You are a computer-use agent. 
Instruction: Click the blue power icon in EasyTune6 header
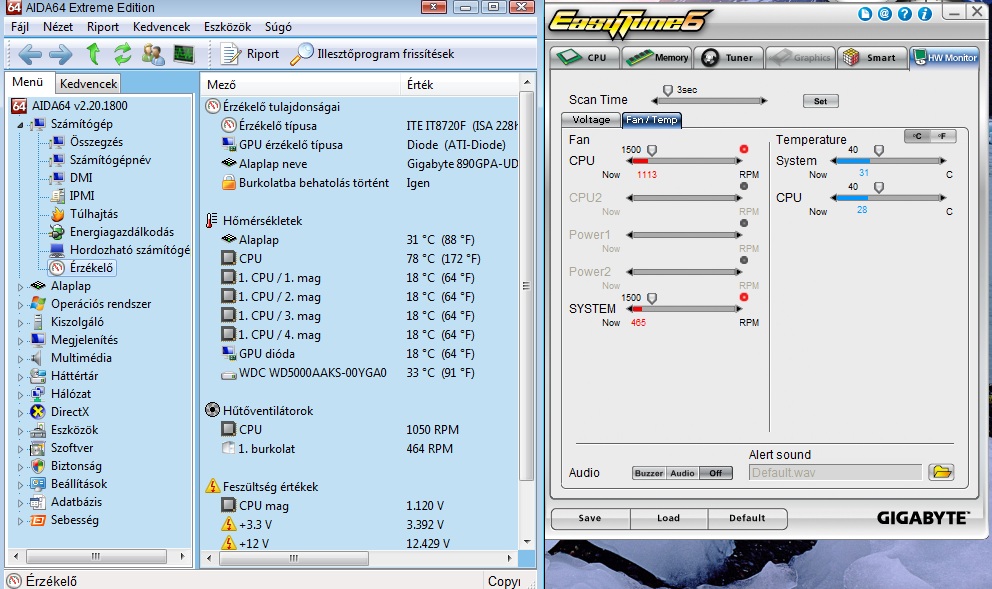pyautogui.click(x=865, y=13)
